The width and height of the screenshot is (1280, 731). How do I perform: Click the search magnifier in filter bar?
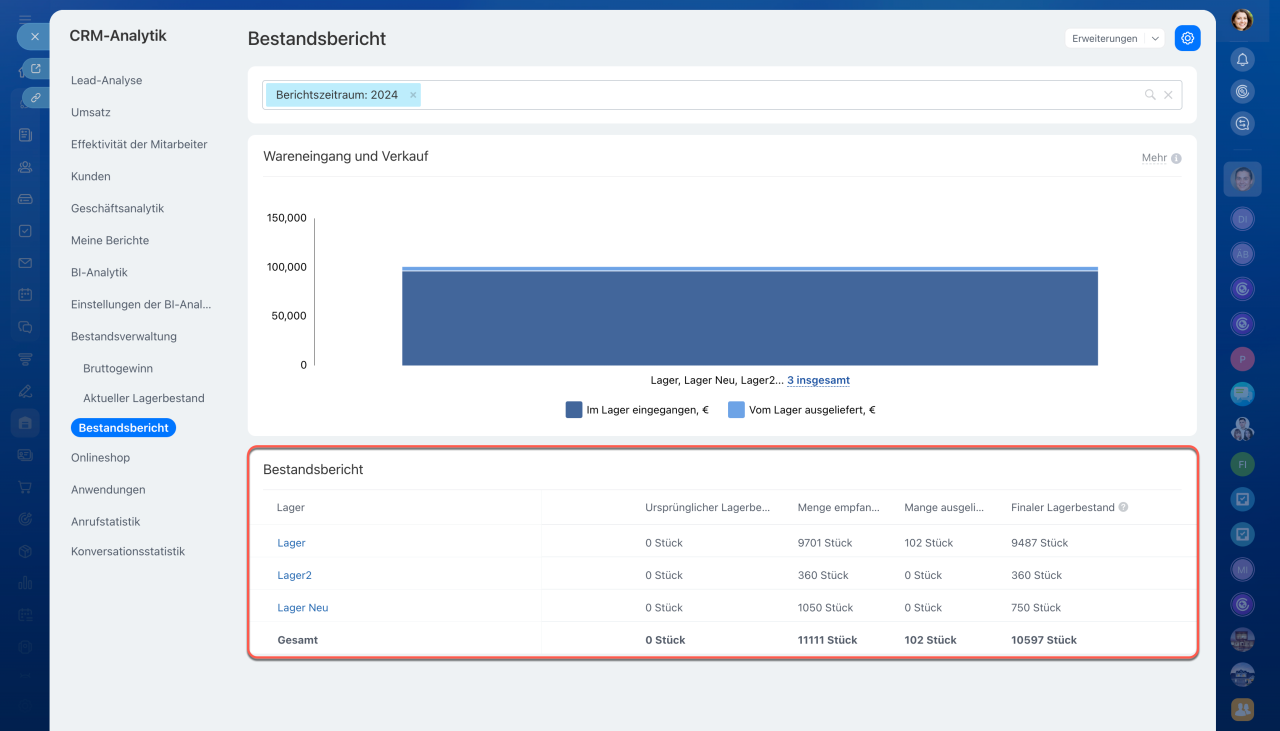(1150, 95)
